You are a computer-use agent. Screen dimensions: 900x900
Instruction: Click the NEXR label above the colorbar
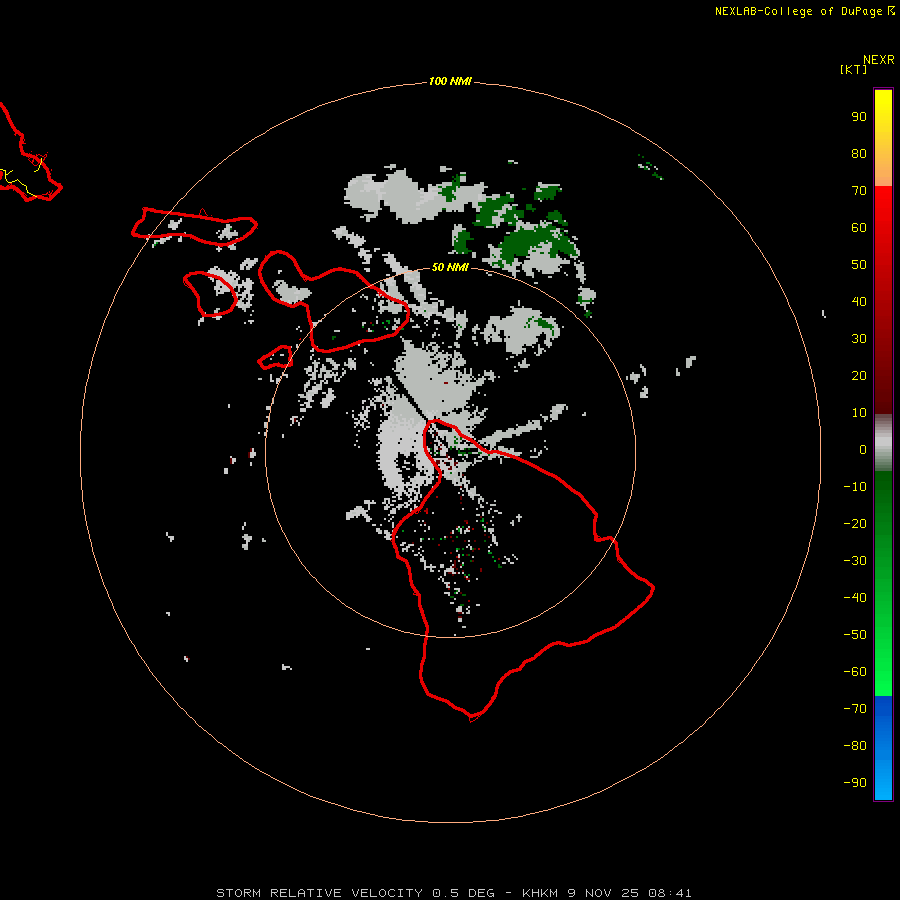point(879,60)
